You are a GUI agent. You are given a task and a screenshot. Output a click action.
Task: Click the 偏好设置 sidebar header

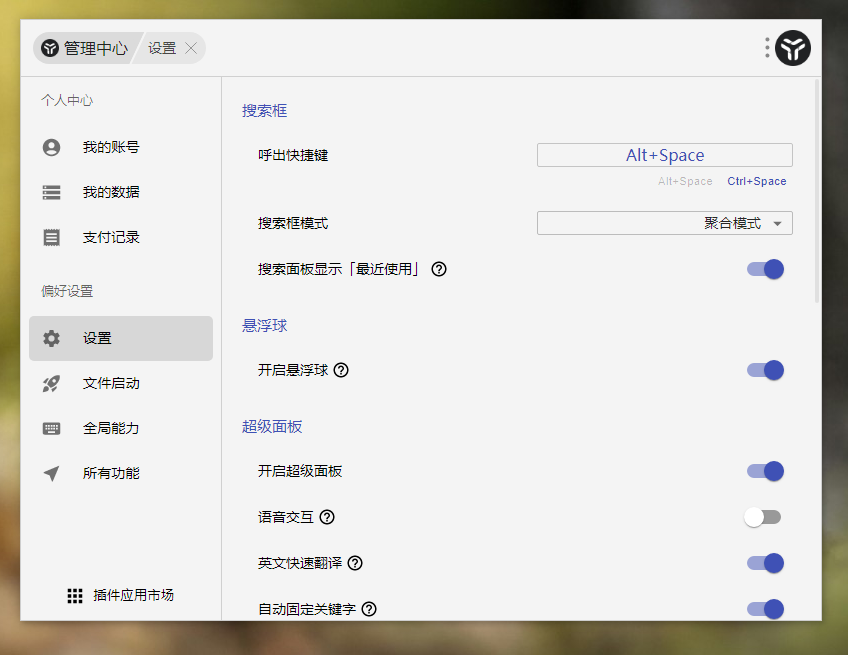click(67, 291)
